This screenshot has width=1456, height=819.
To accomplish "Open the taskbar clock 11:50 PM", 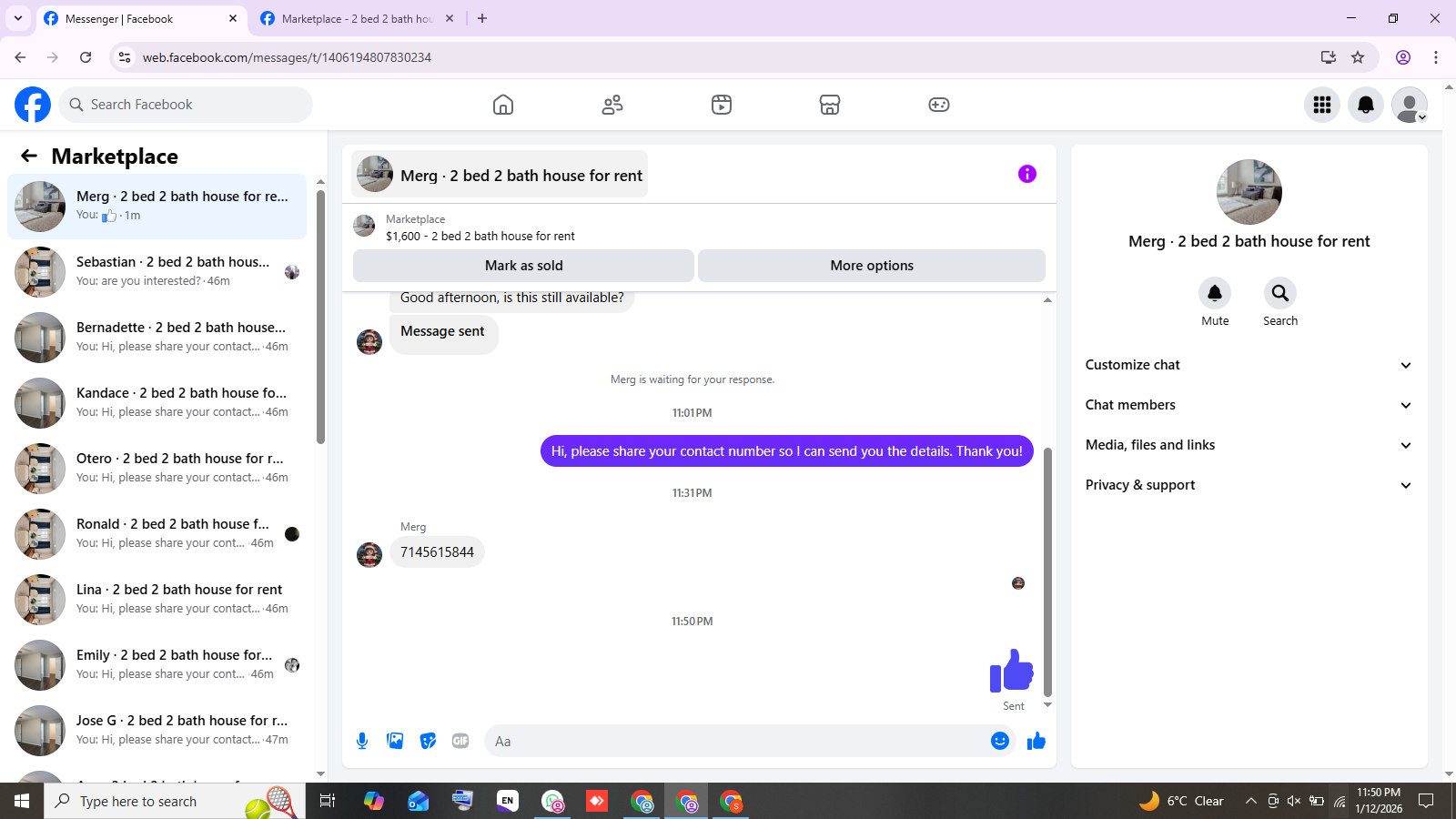I will coord(1379,801).
